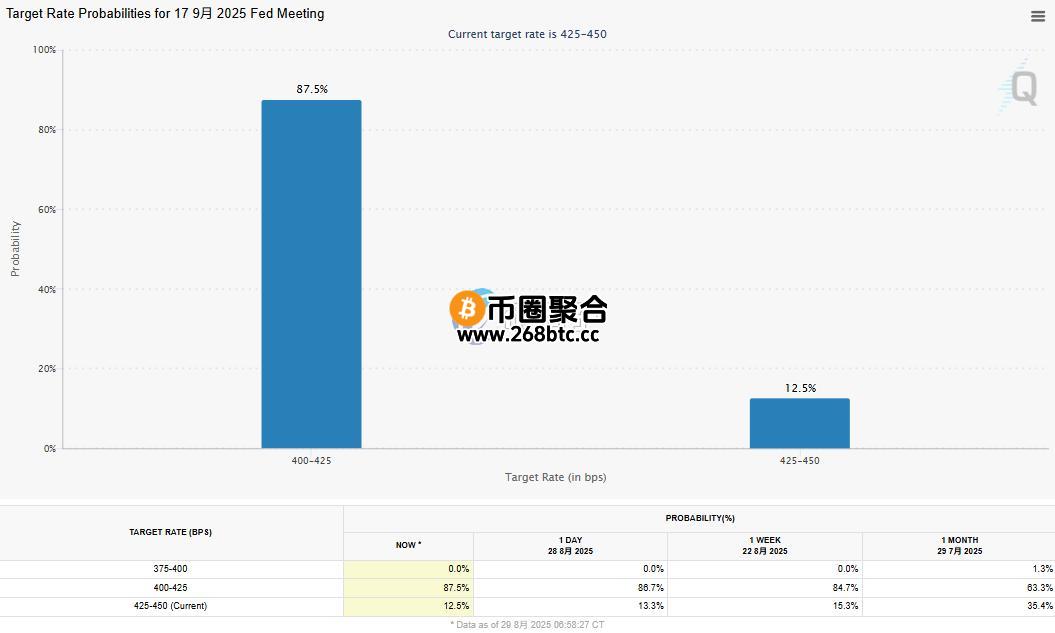Viewport: 1055px width, 633px height.
Task: Click the PROBABILITY(%) table header
Action: [x=700, y=519]
